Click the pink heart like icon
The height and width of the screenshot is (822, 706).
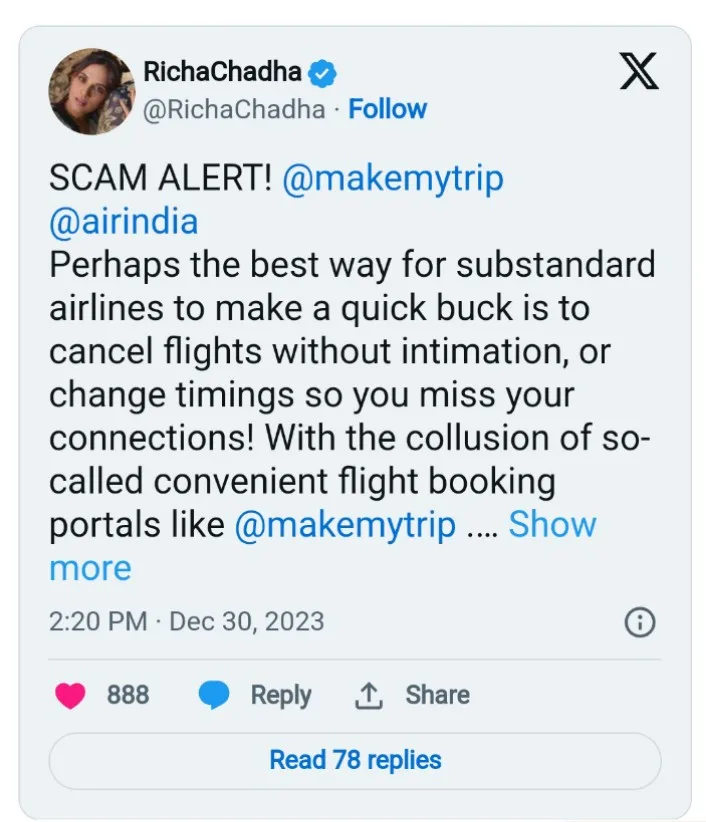pyautogui.click(x=70, y=695)
